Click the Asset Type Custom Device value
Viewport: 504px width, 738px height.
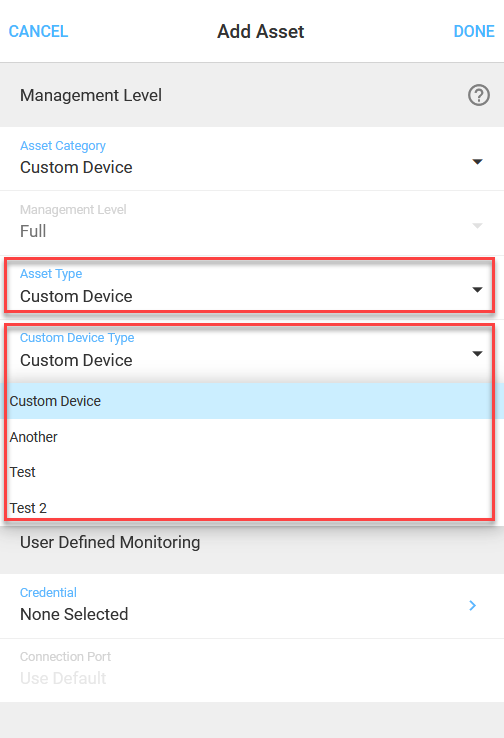tap(76, 297)
